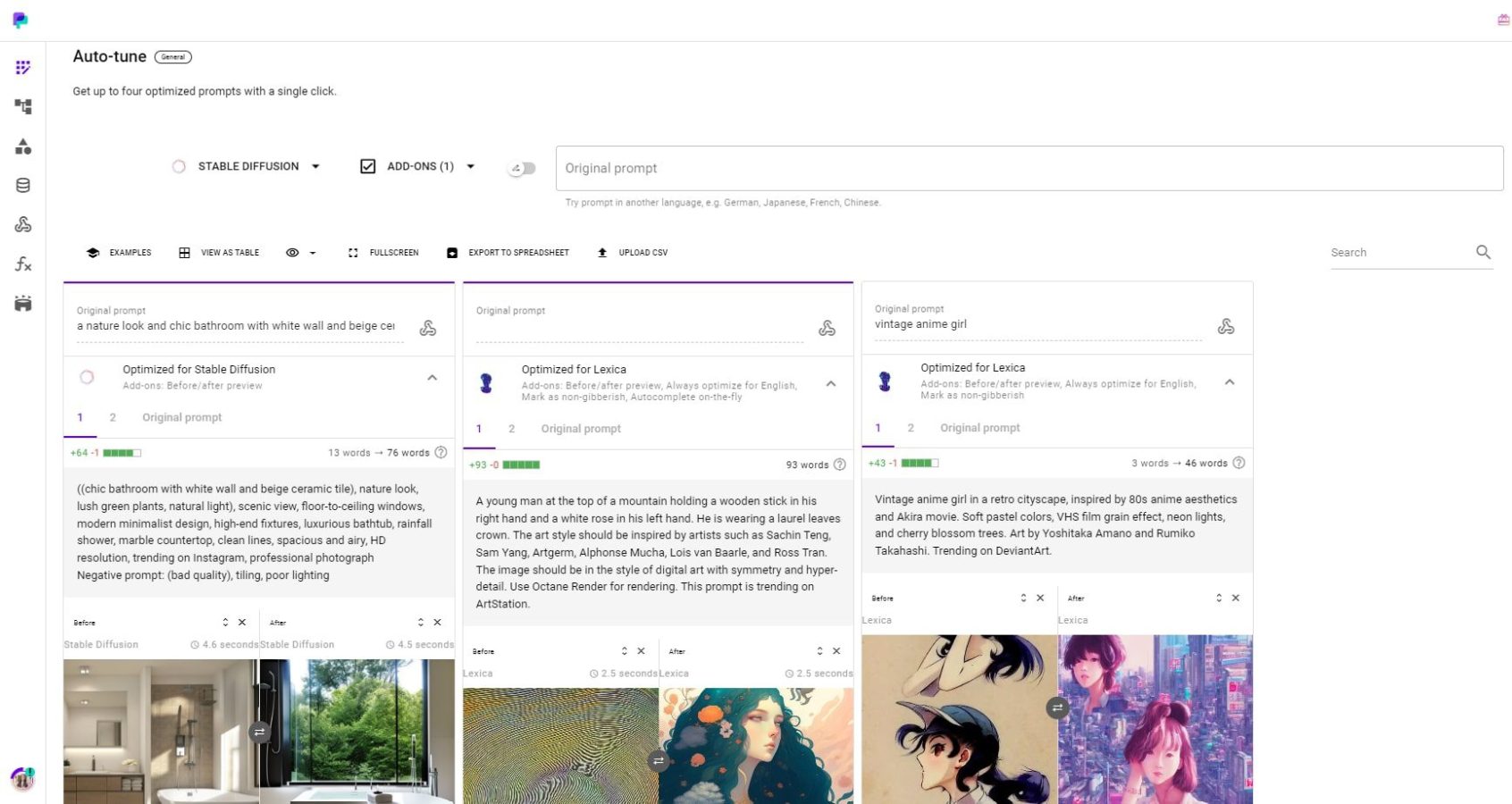Click the carousel icon at the sidebar bottom
The image size is (1512, 804).
click(23, 305)
